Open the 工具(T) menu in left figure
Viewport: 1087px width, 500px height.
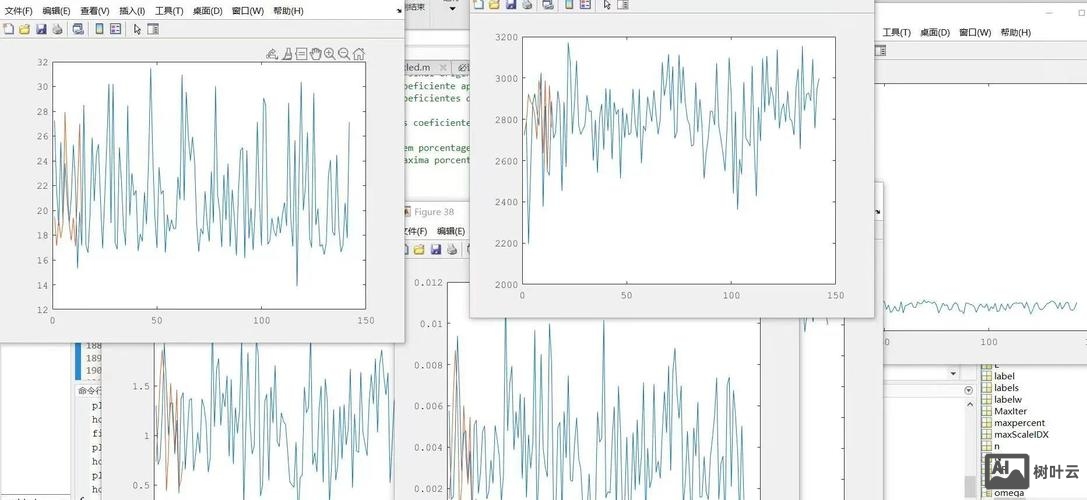pos(168,11)
